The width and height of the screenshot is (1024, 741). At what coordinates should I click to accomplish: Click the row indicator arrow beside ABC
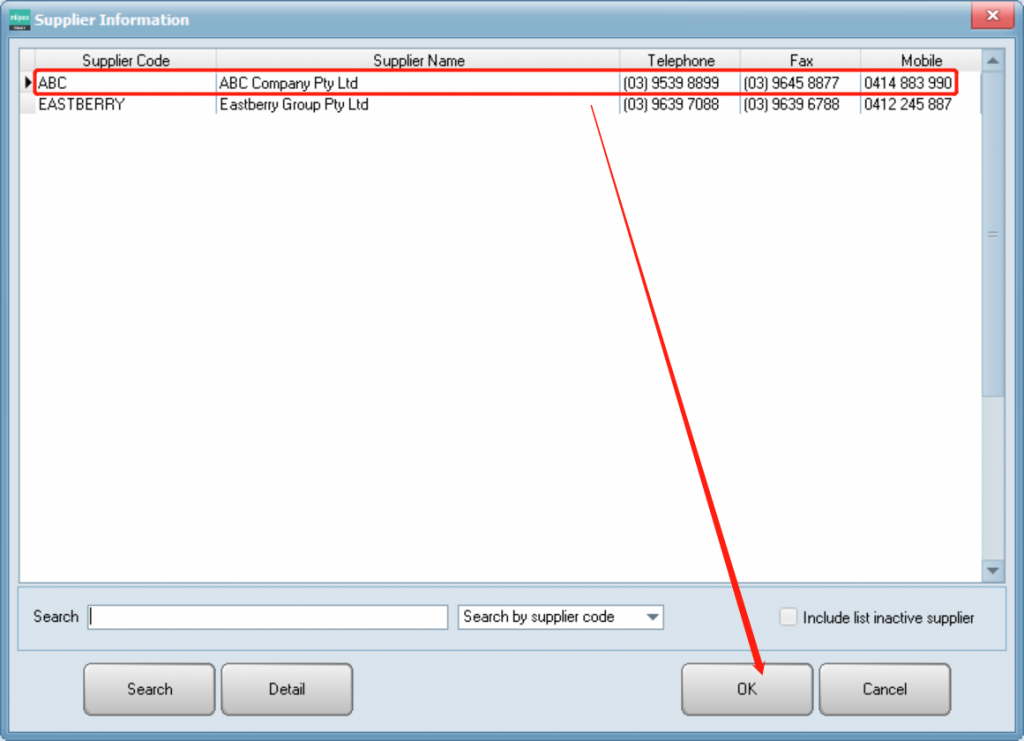point(28,84)
